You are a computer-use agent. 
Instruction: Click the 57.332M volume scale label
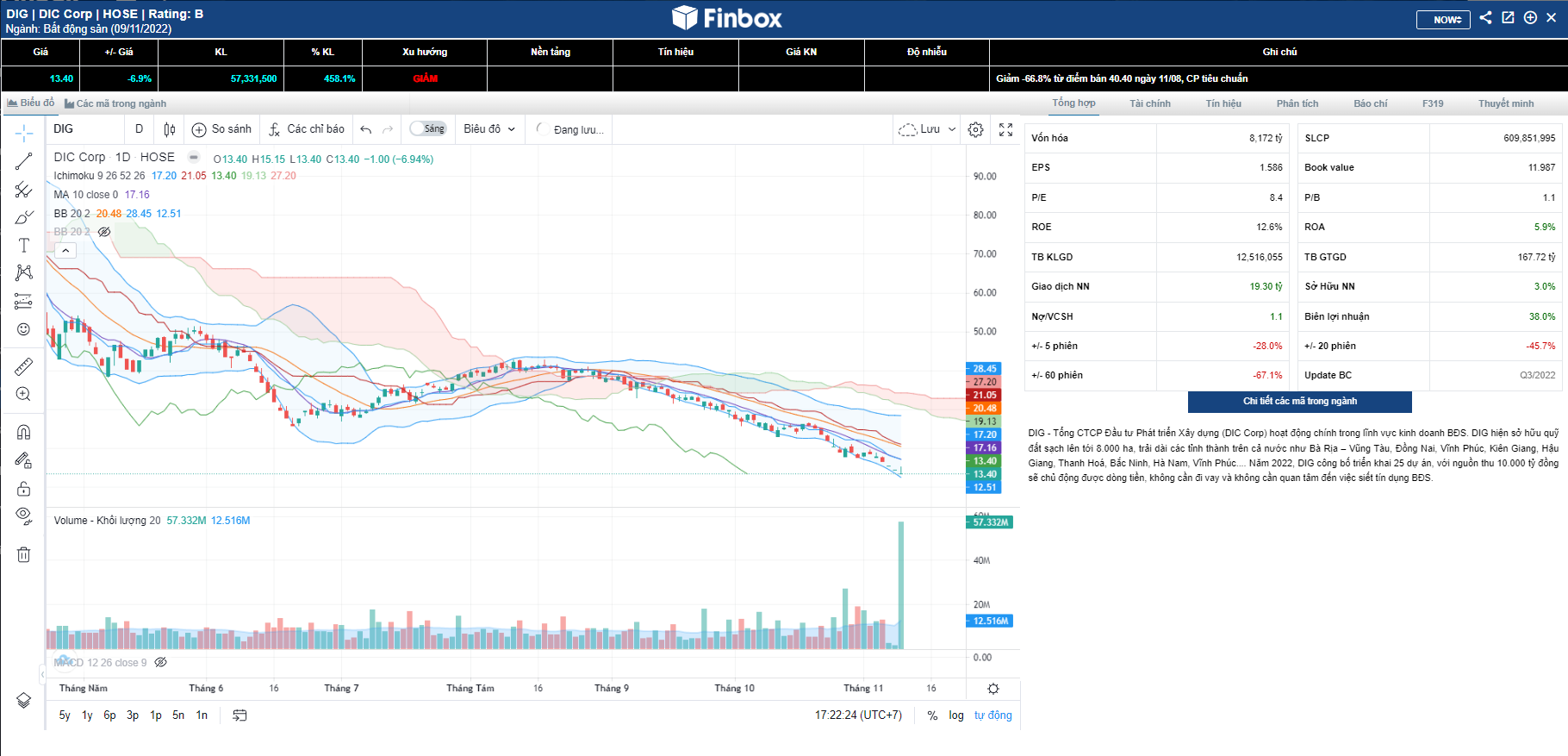[x=989, y=522]
